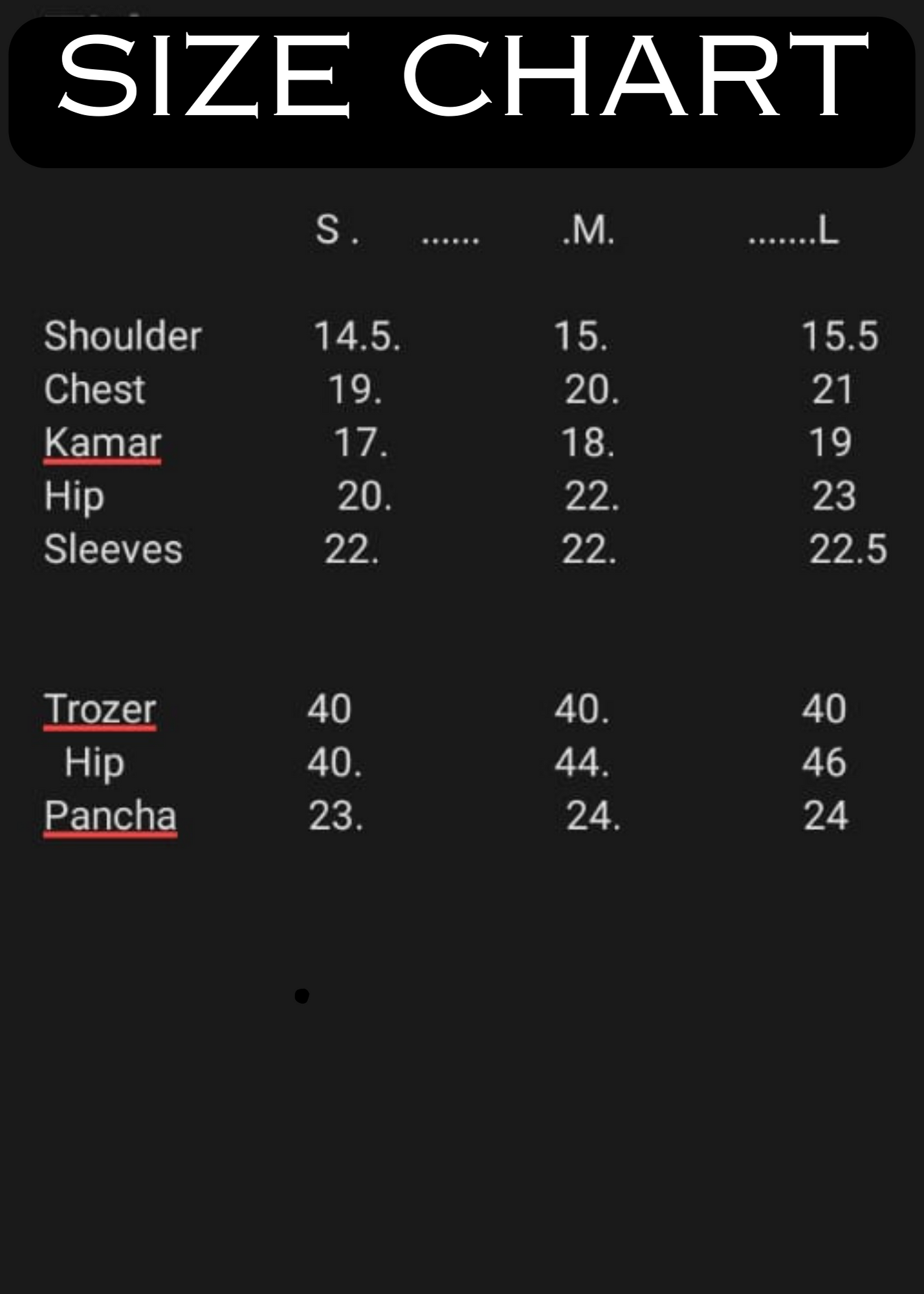Click the 44 trouser hip value
The image size is (924, 1294).
pos(581,763)
